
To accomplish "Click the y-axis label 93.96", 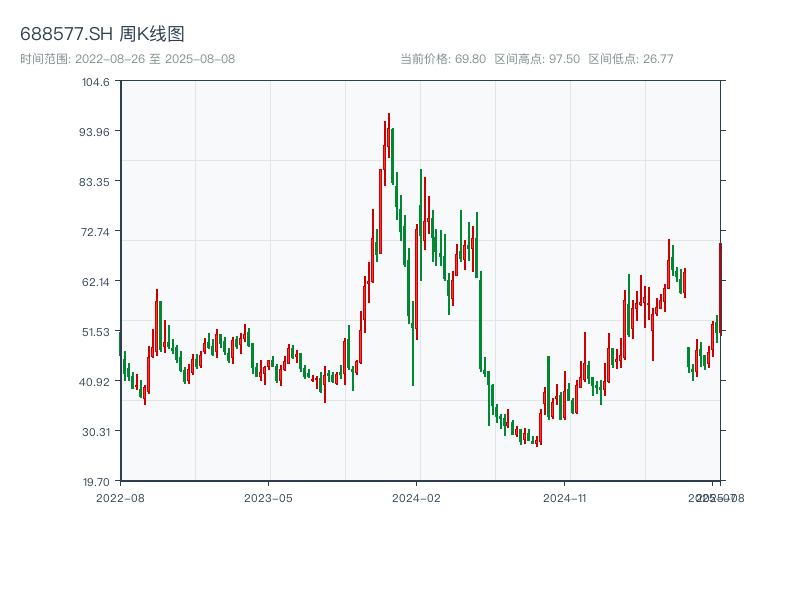I will pyautogui.click(x=94, y=132).
